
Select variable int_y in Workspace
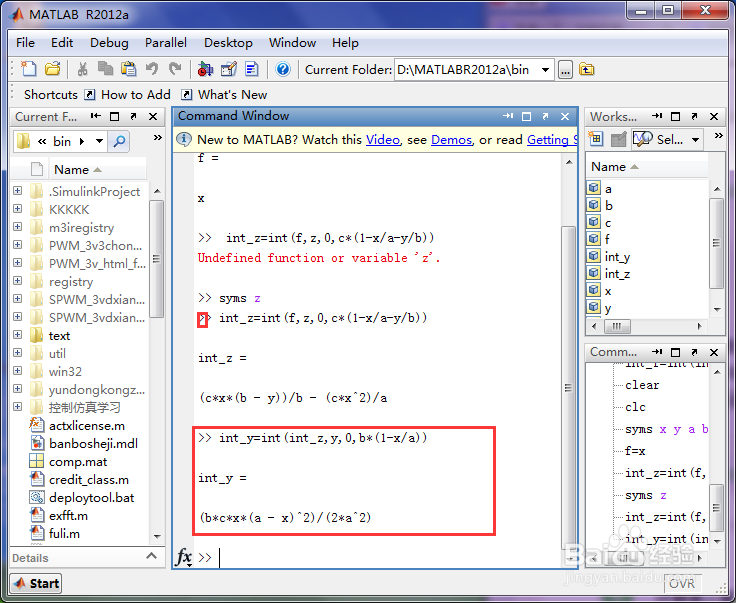click(x=617, y=257)
